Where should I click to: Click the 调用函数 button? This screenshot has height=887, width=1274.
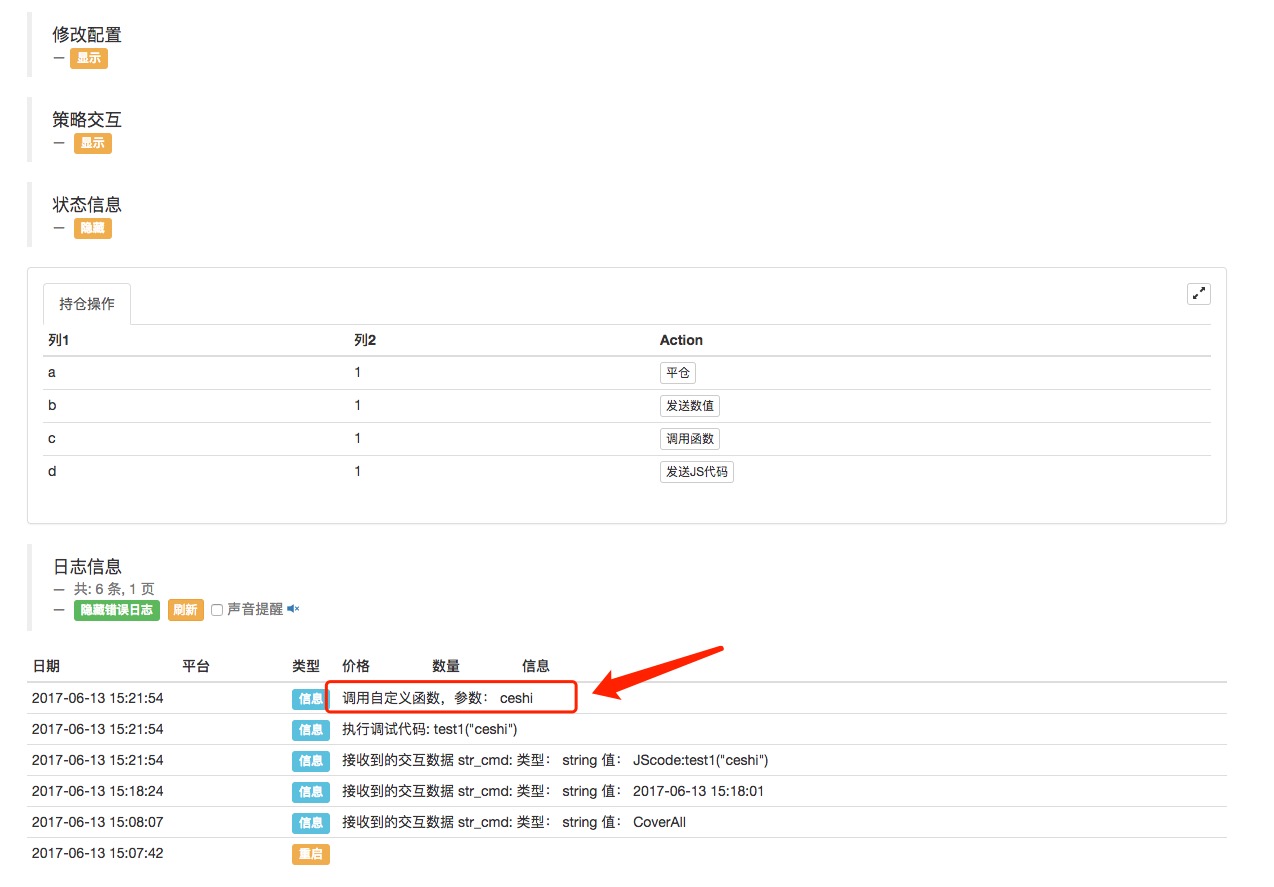click(690, 439)
